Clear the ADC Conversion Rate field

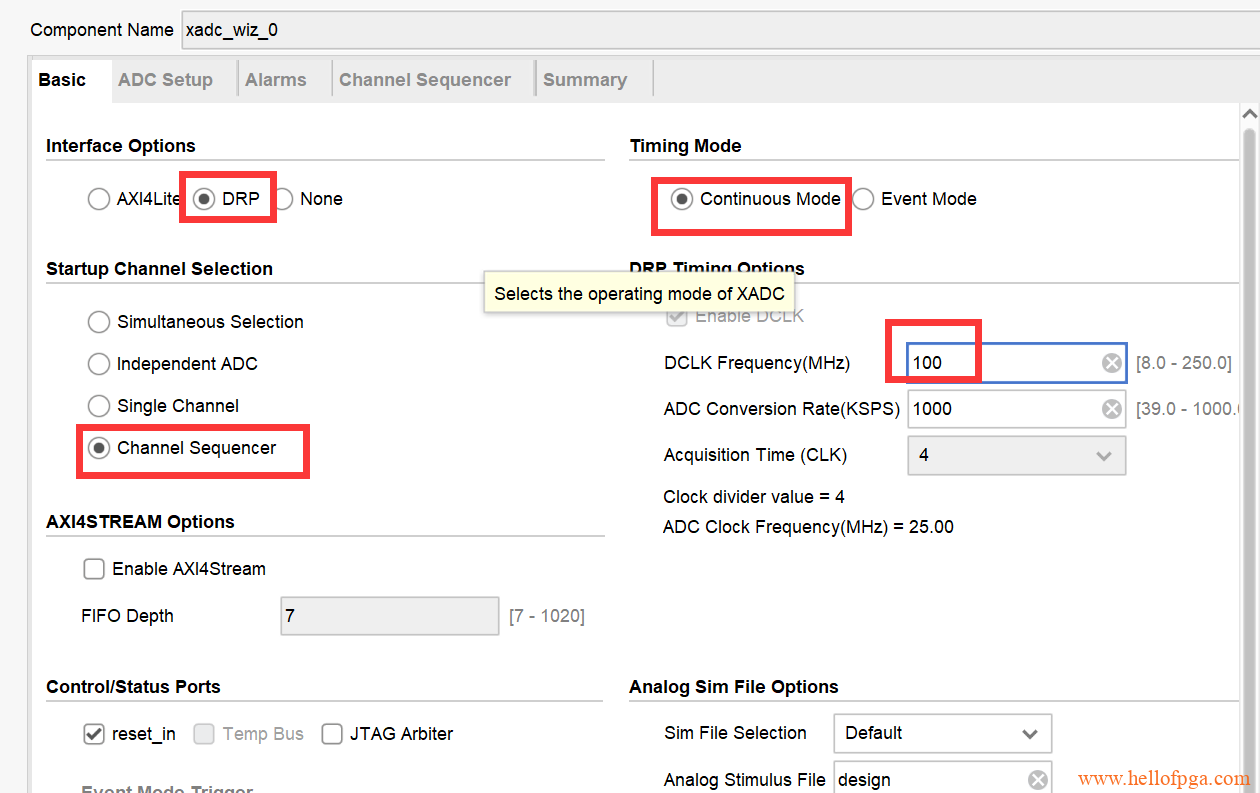pyautogui.click(x=1111, y=409)
